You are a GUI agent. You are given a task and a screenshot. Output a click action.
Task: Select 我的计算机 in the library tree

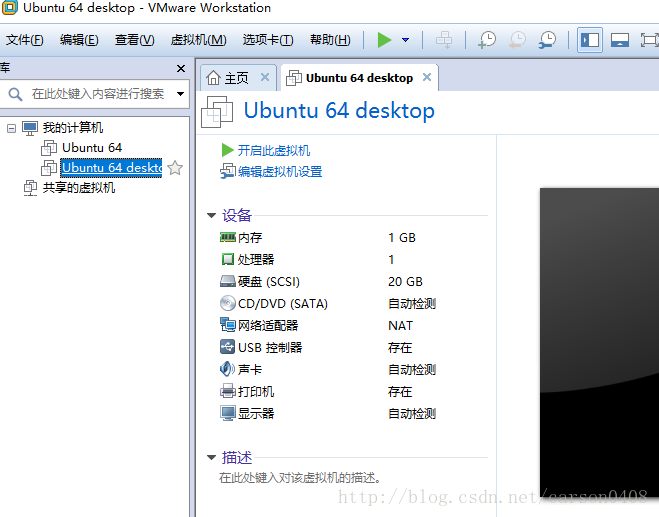pos(73,127)
